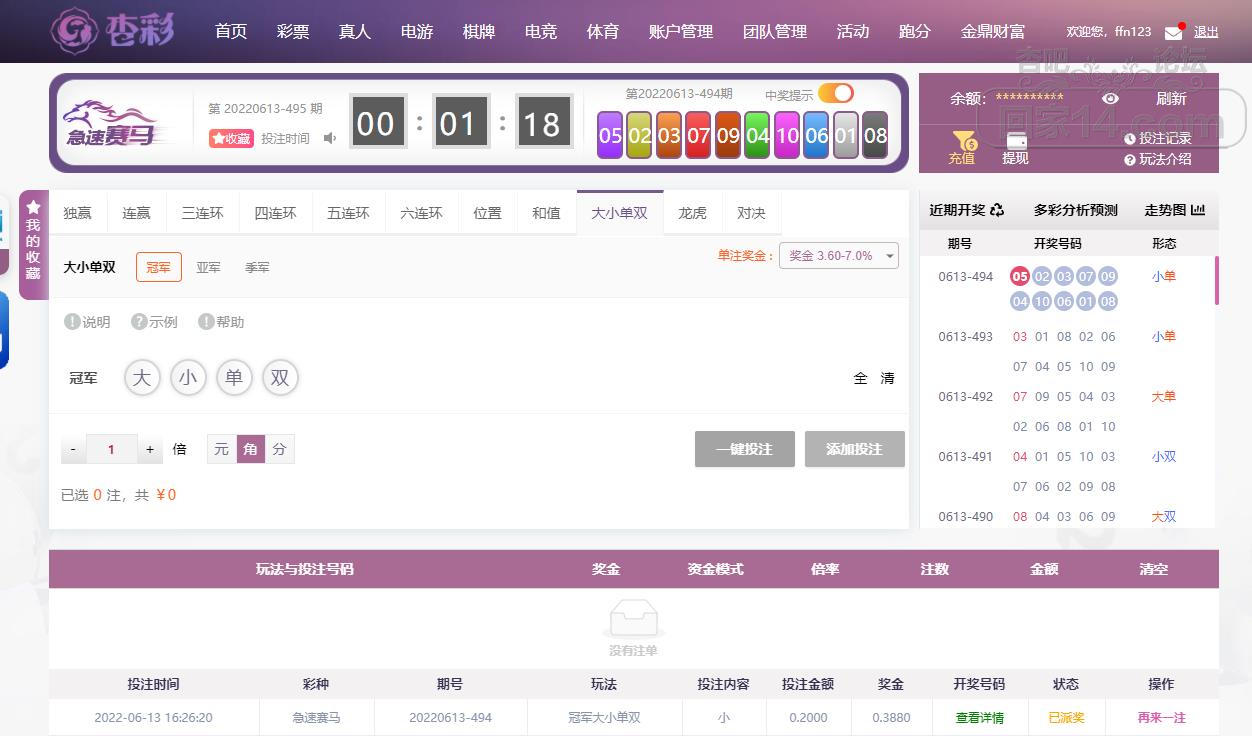
Task: Switch to the 龙虎 play tab
Action: 692,213
